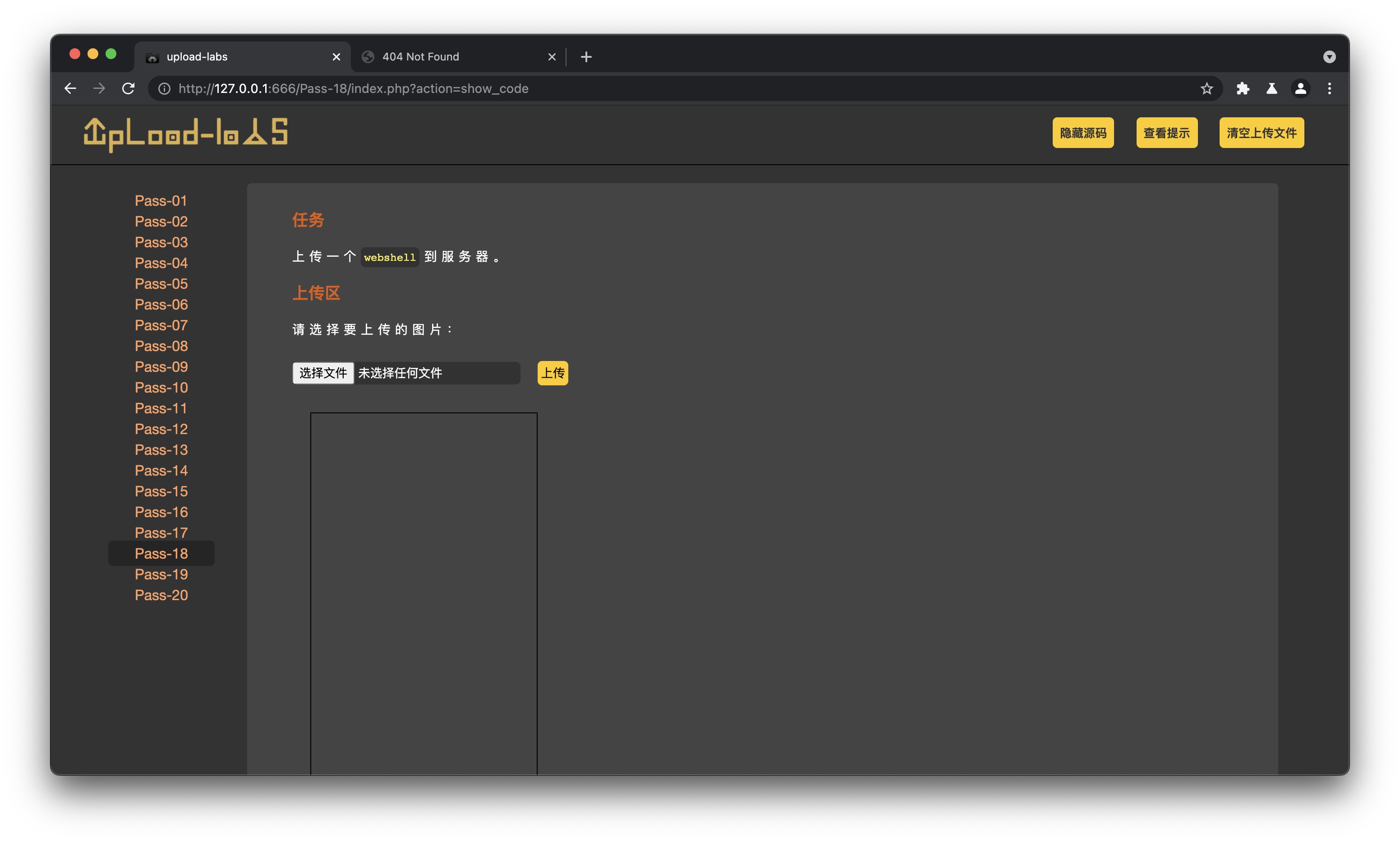
Task: Click the 查看提示 button
Action: [1166, 133]
